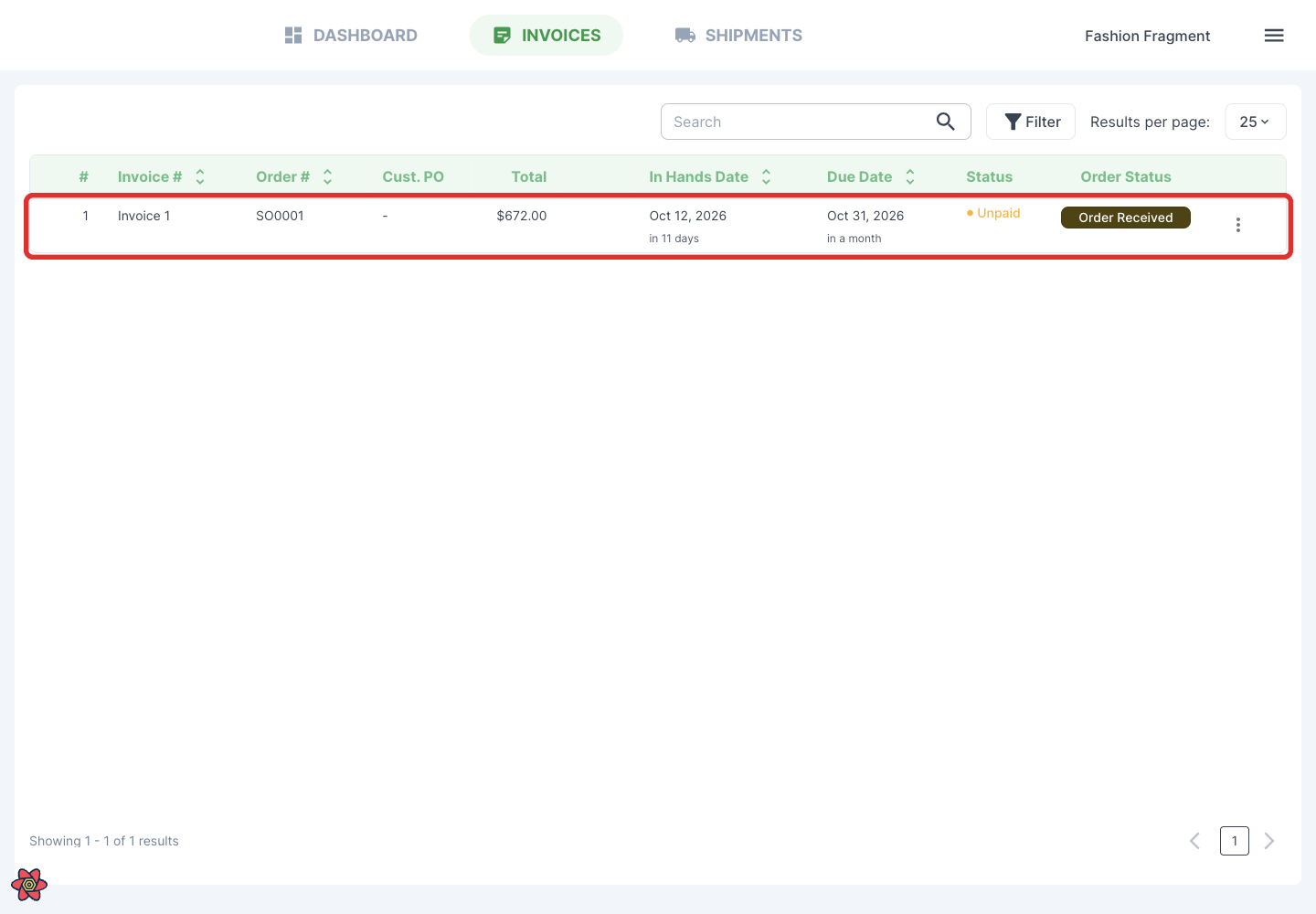This screenshot has height=914, width=1316.
Task: Click the Cust. PO column header
Action: [413, 176]
